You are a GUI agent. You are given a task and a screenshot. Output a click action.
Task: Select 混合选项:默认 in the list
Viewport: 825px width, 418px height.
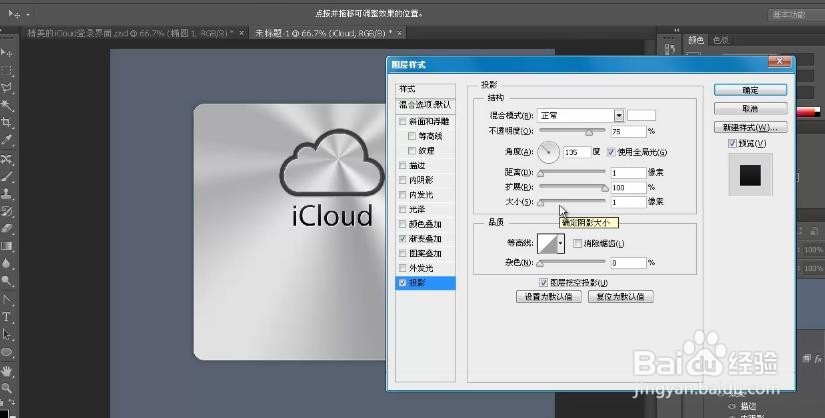pos(425,105)
